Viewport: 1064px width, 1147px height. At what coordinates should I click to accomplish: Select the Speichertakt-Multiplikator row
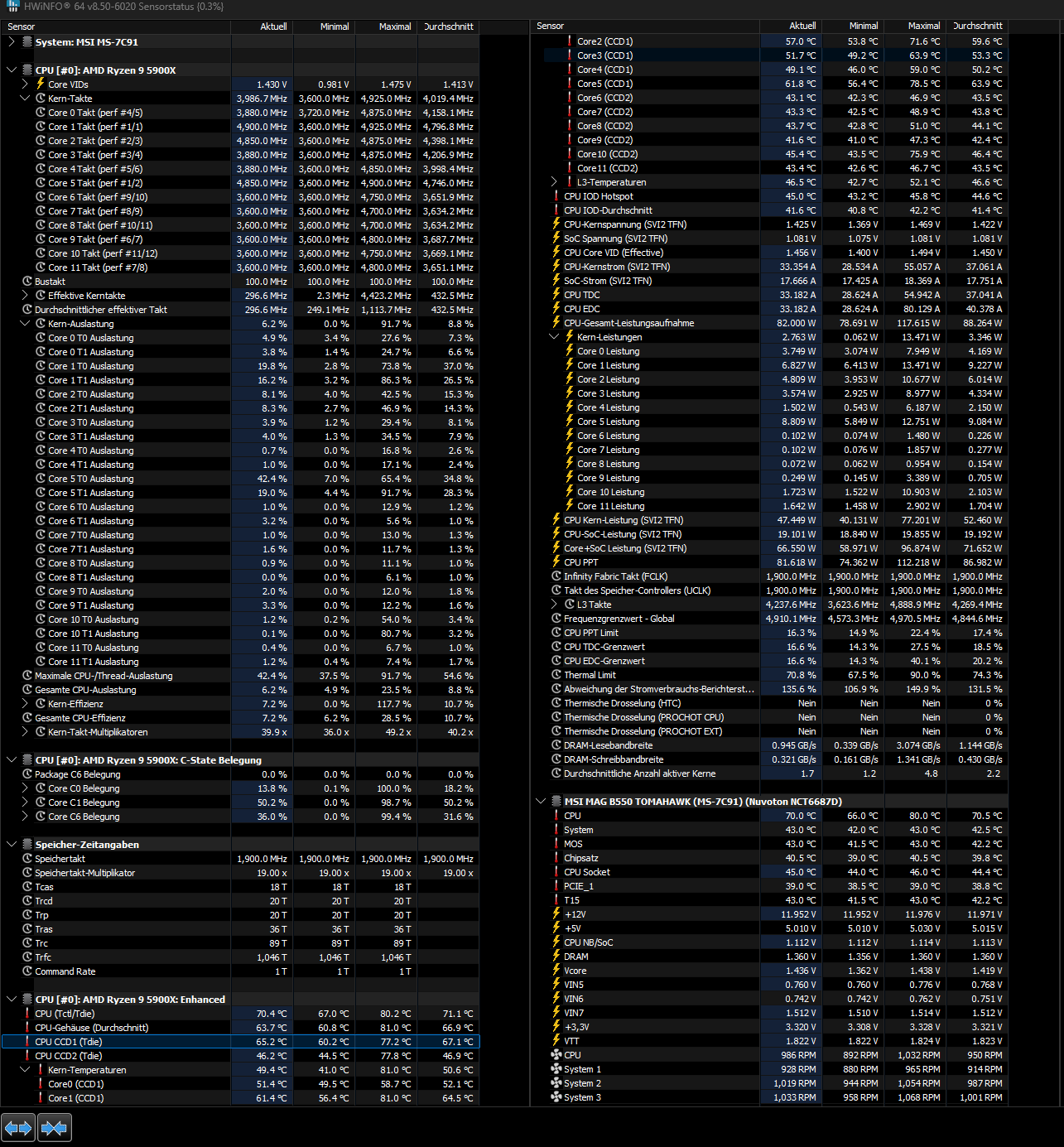[240, 873]
